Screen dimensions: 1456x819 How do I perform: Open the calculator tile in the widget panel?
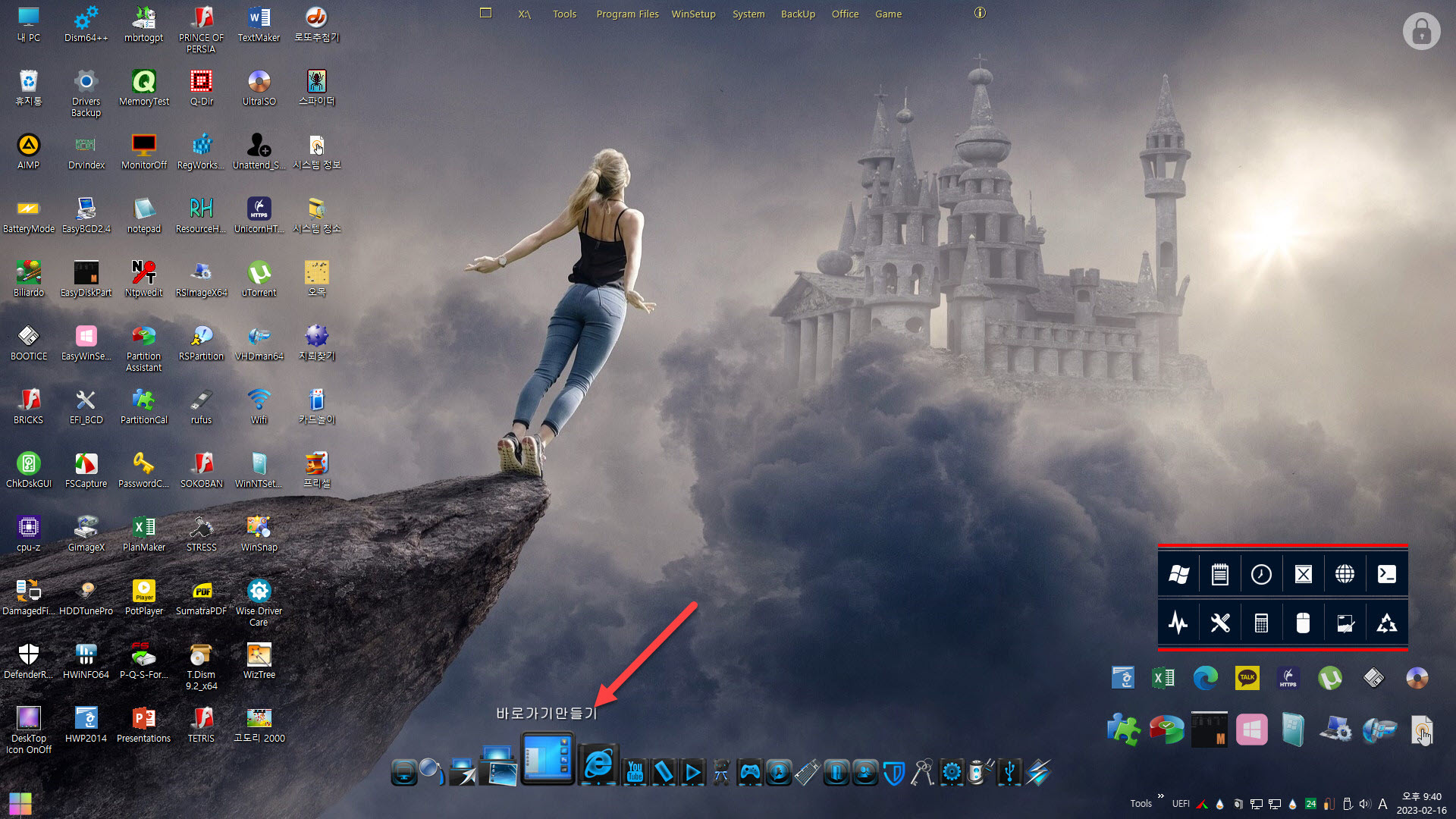tap(1261, 623)
